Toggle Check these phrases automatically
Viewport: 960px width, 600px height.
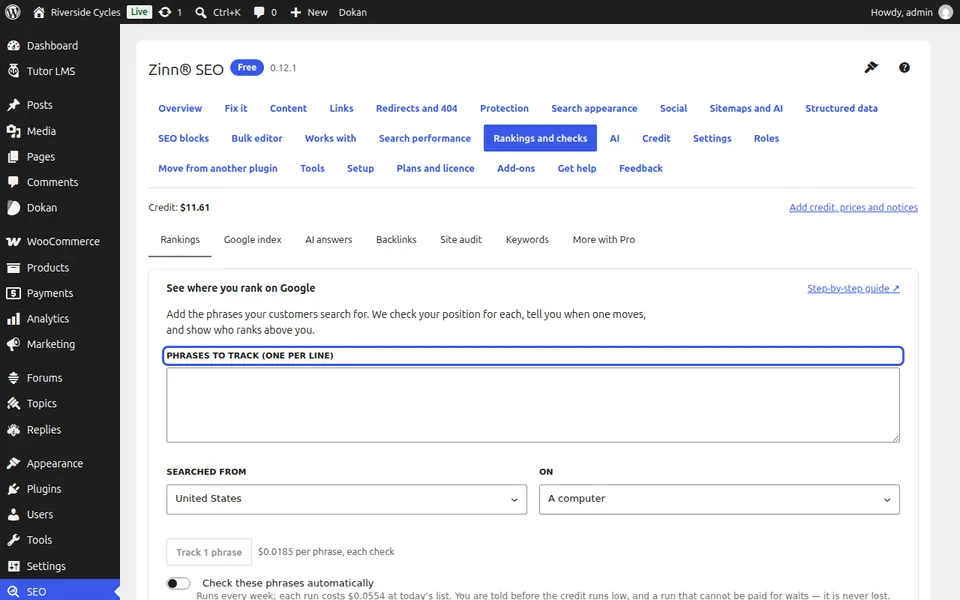point(178,583)
